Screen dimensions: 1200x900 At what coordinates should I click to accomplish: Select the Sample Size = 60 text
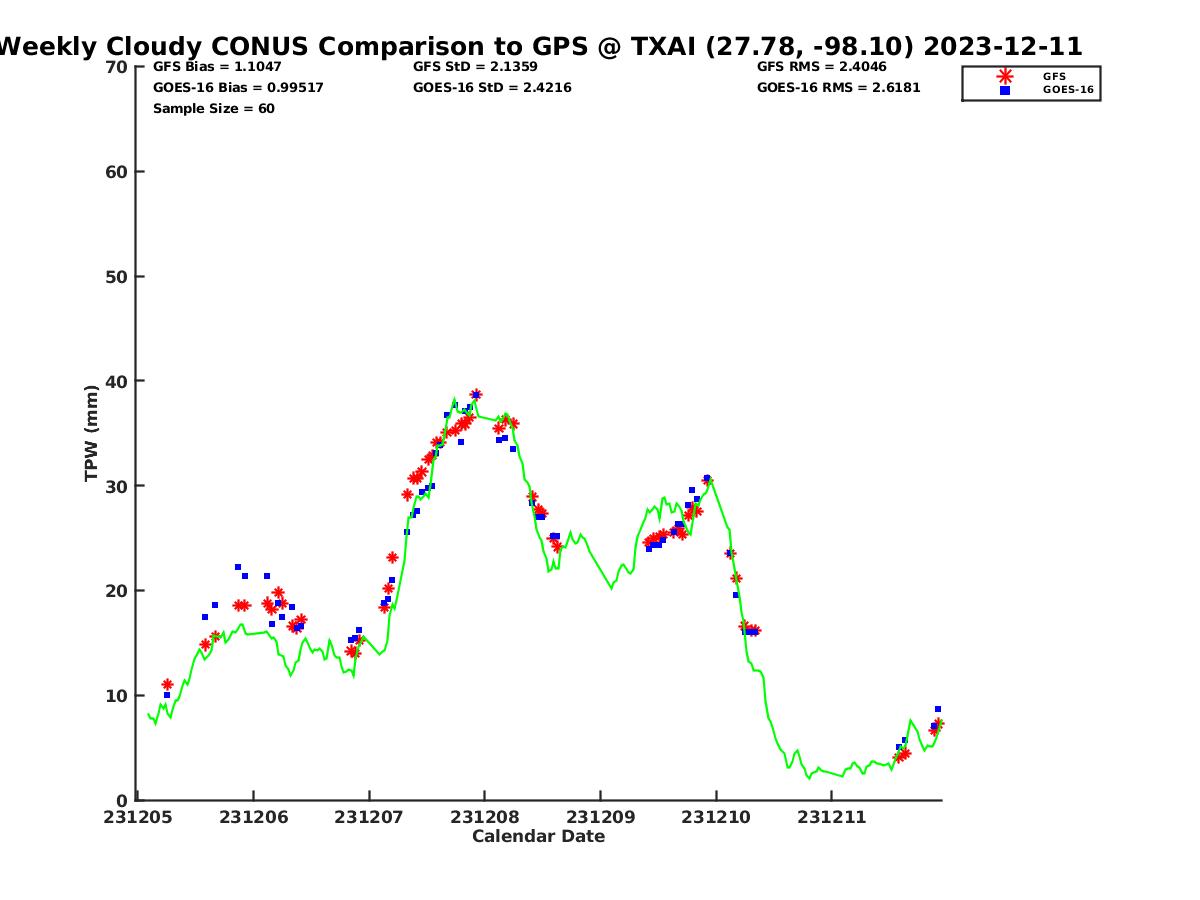[x=213, y=109]
